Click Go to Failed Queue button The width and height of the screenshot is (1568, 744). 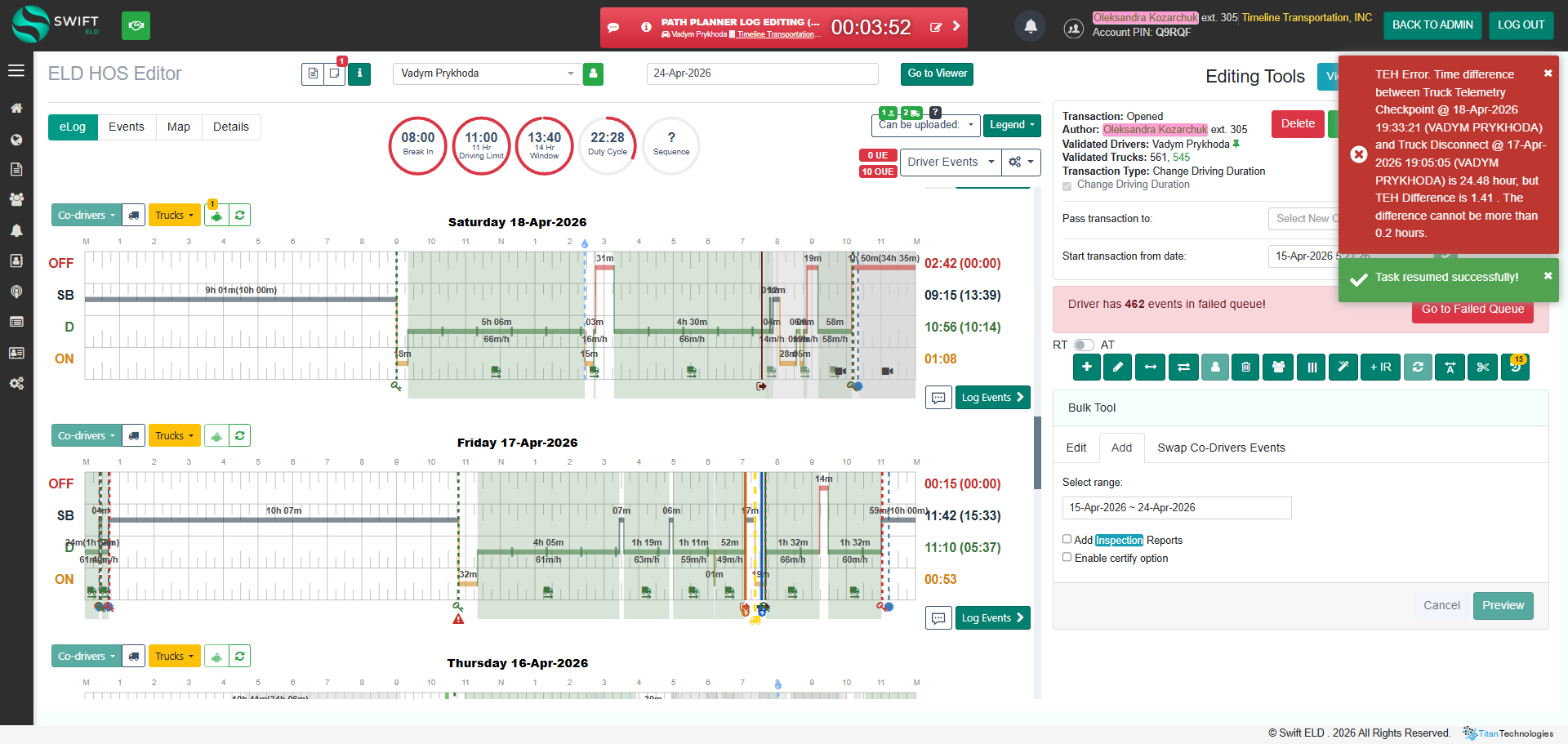point(1472,309)
